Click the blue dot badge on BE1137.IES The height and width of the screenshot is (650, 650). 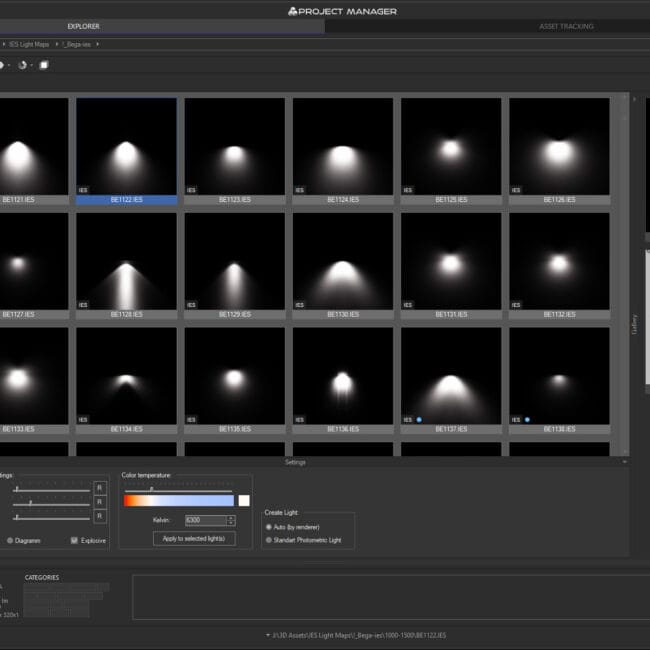point(419,420)
